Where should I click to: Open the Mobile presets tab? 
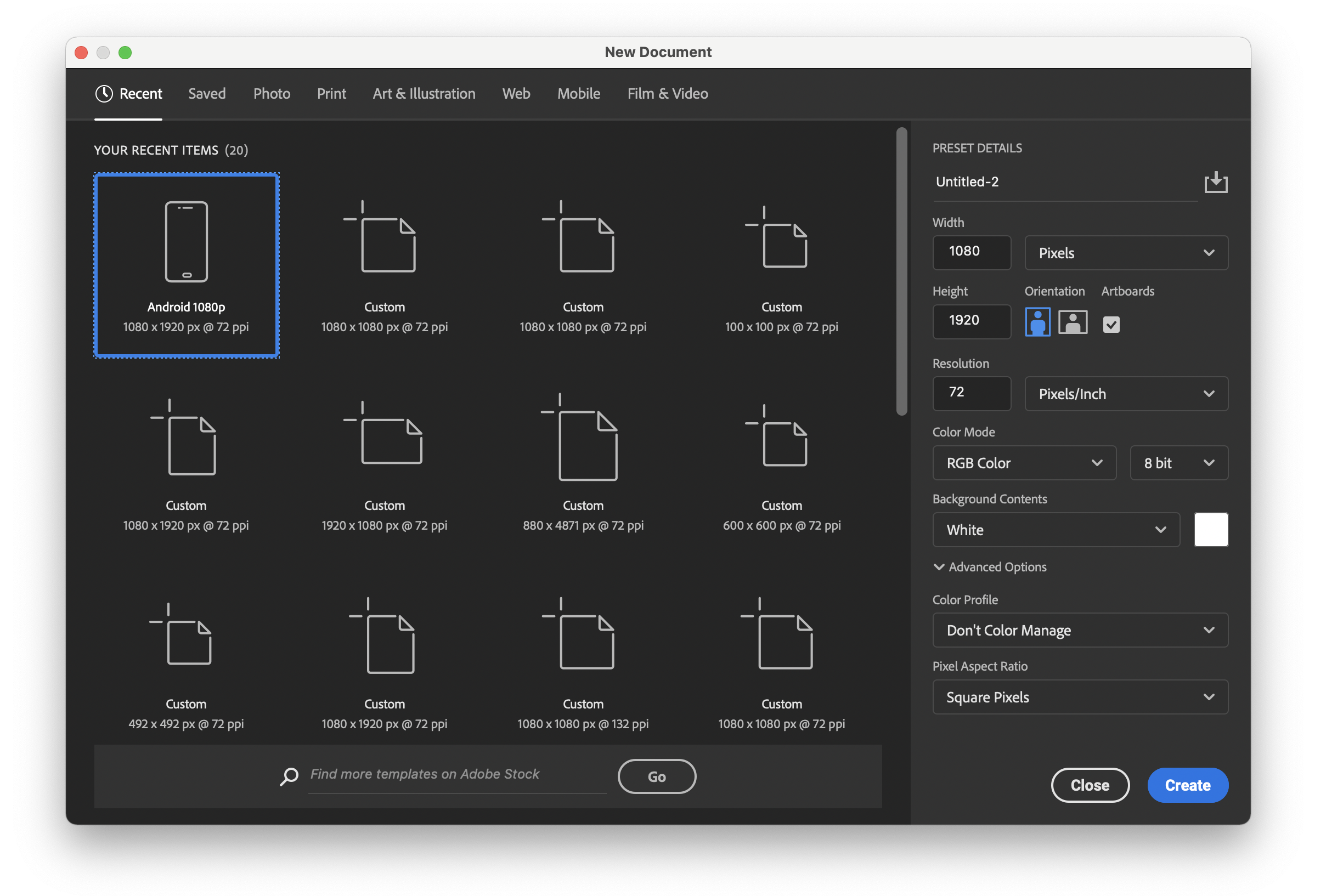tap(578, 94)
